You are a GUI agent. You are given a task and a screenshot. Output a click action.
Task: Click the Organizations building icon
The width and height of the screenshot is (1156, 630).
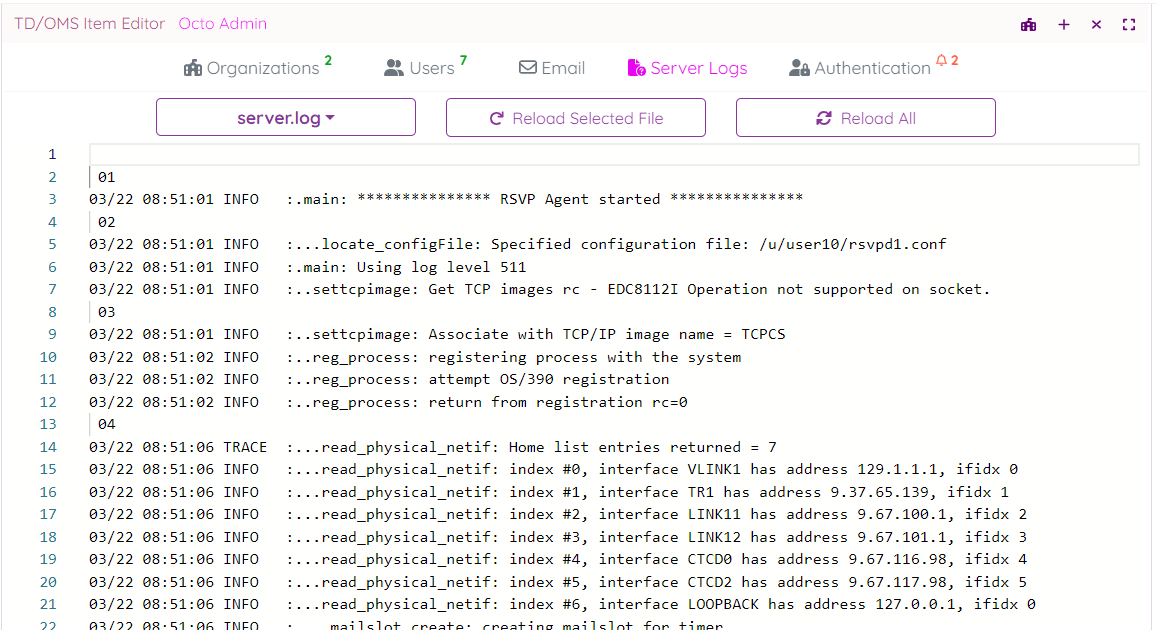pyautogui.click(x=193, y=68)
